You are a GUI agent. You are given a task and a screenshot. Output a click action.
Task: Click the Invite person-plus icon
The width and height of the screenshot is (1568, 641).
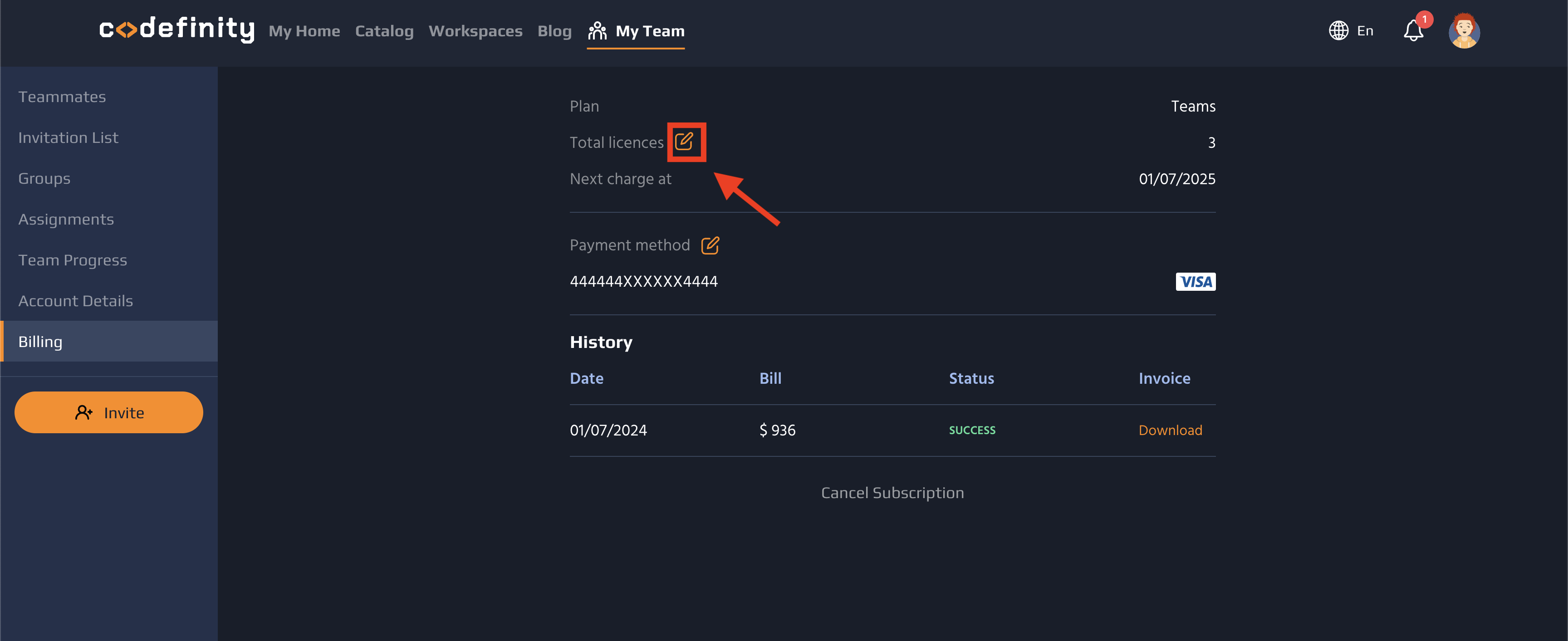(83, 412)
